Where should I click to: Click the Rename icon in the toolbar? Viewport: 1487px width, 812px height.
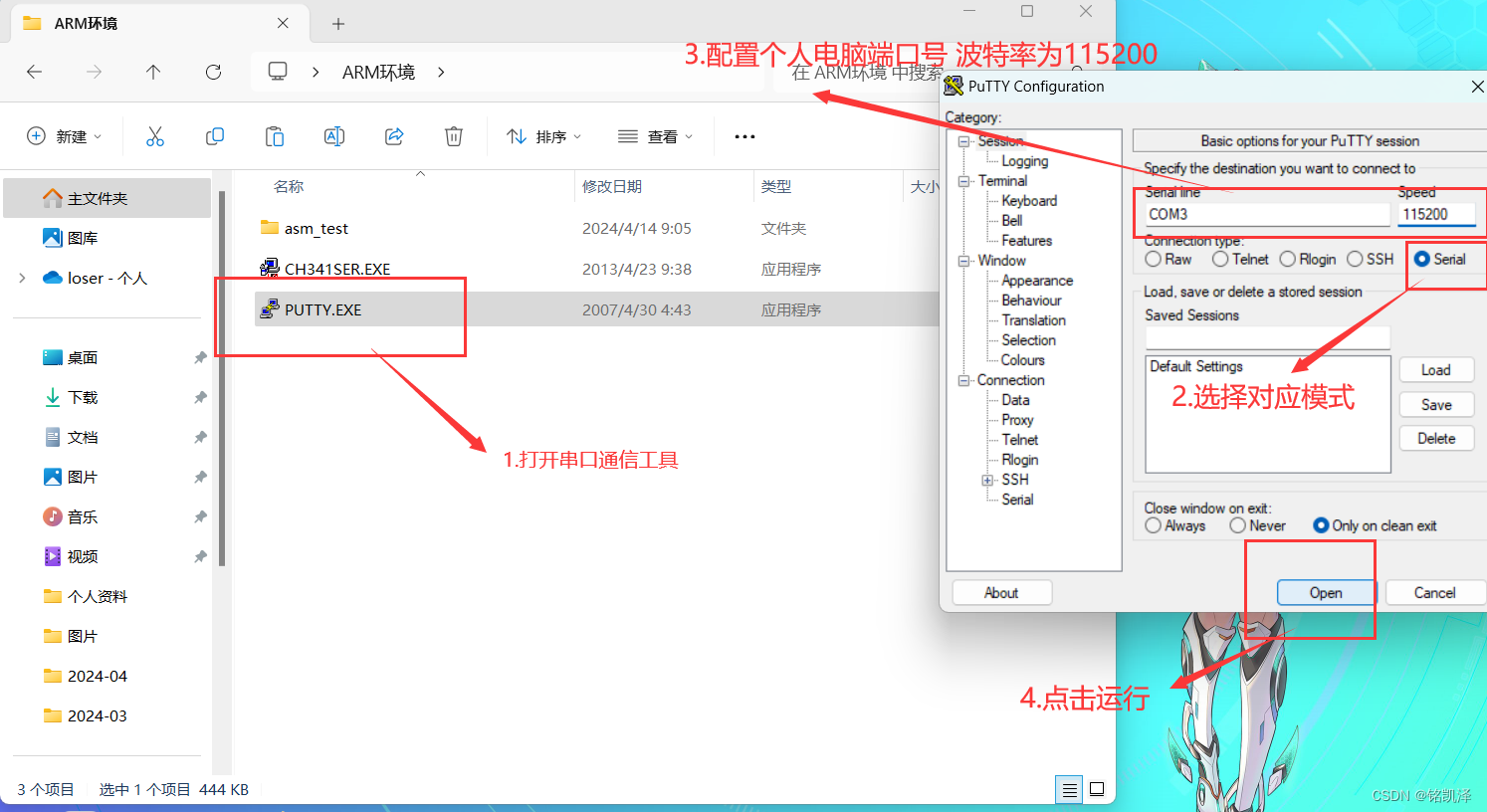click(333, 136)
